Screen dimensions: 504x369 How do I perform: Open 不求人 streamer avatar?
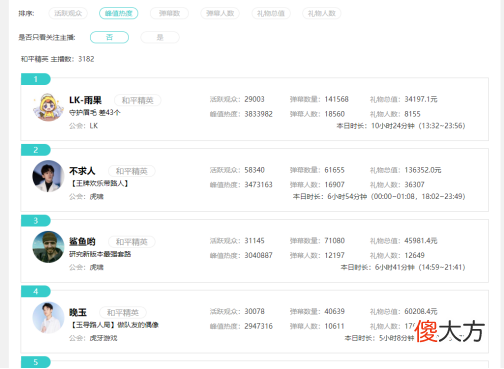tap(48, 176)
